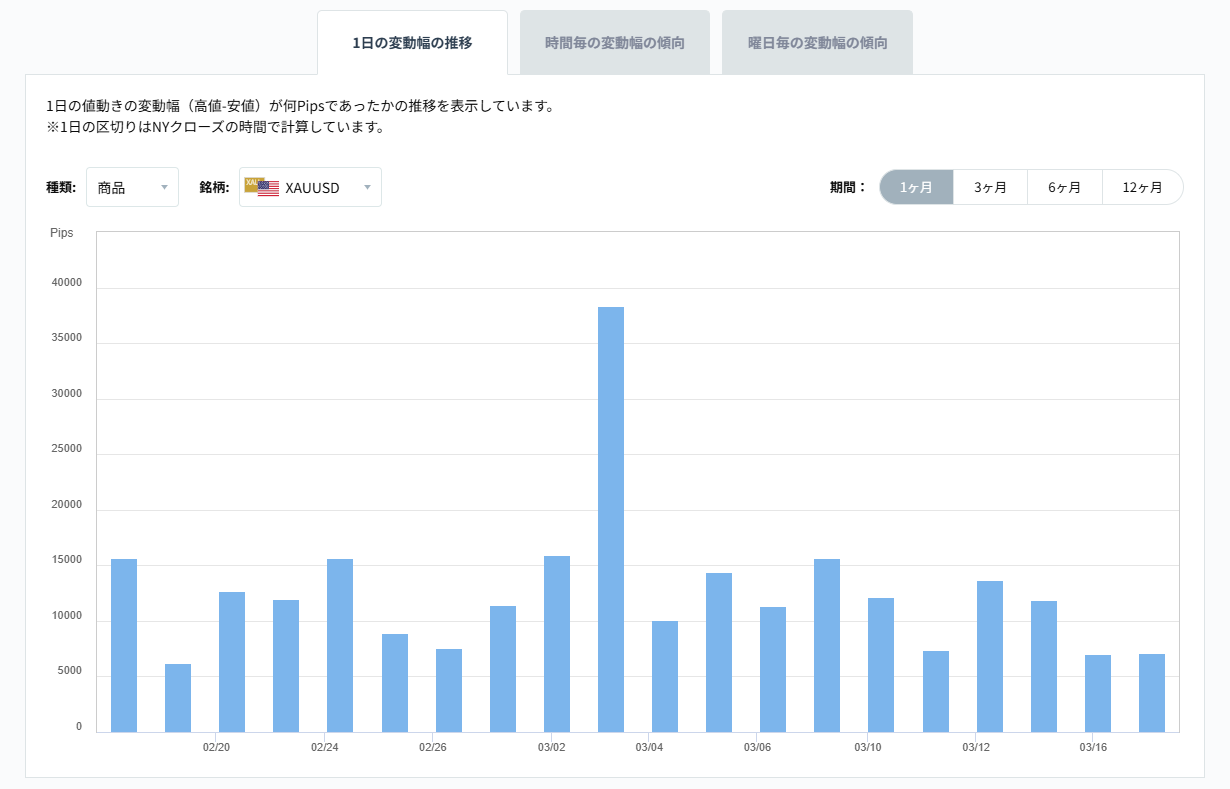The image size is (1230, 789).
Task: Open the 銘柄 symbol dropdown arrow
Action: pyautogui.click(x=367, y=187)
